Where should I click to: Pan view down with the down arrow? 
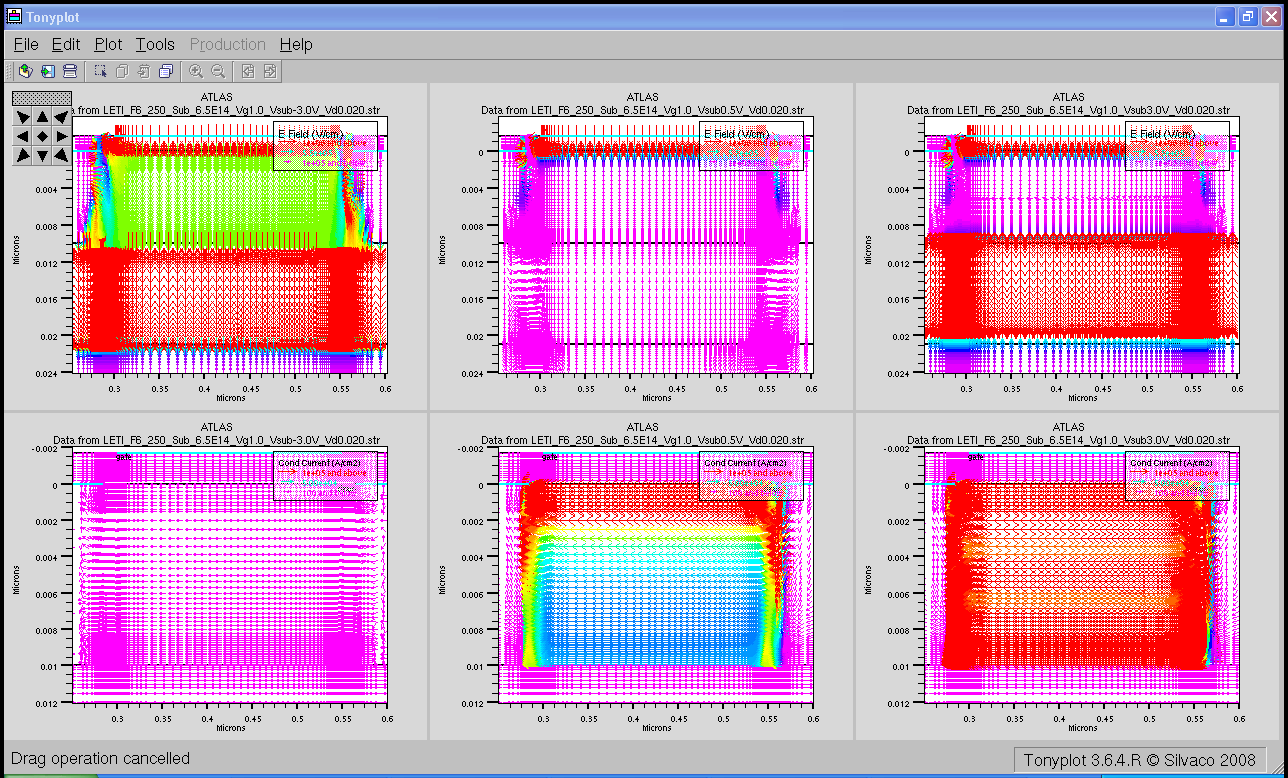pyautogui.click(x=42, y=155)
